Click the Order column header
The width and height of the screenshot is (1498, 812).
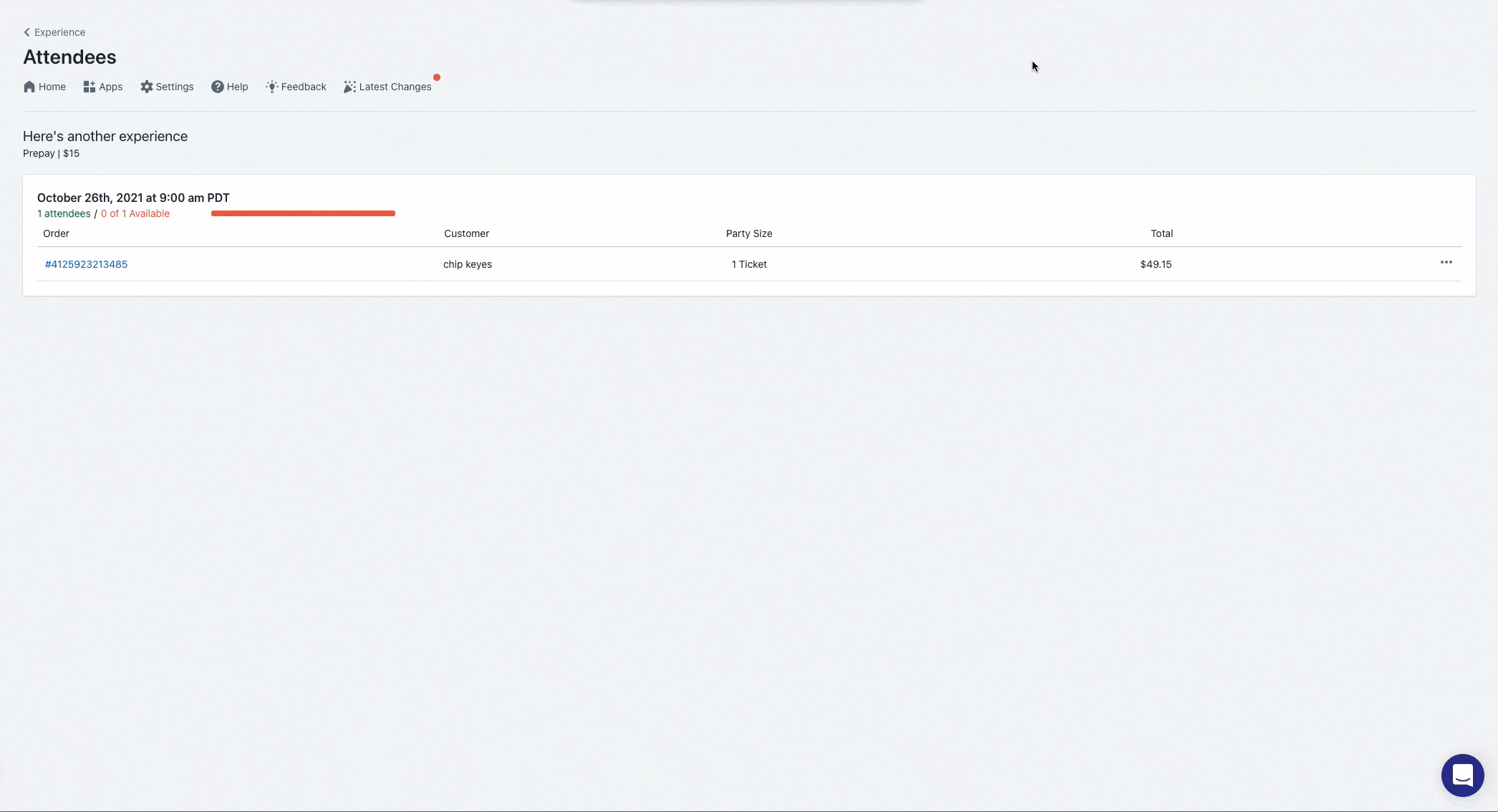pyautogui.click(x=56, y=233)
